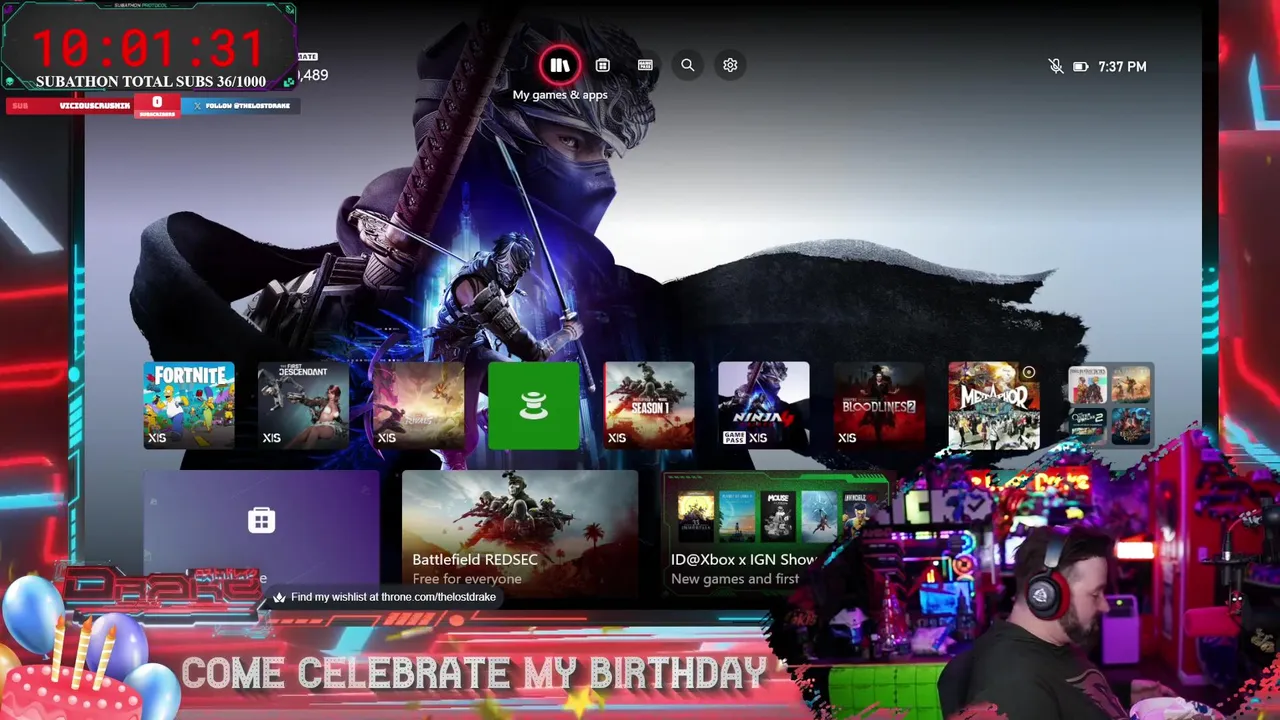Viewport: 1280px width, 720px height.
Task: Launch the Fortnite game tile
Action: (x=189, y=405)
